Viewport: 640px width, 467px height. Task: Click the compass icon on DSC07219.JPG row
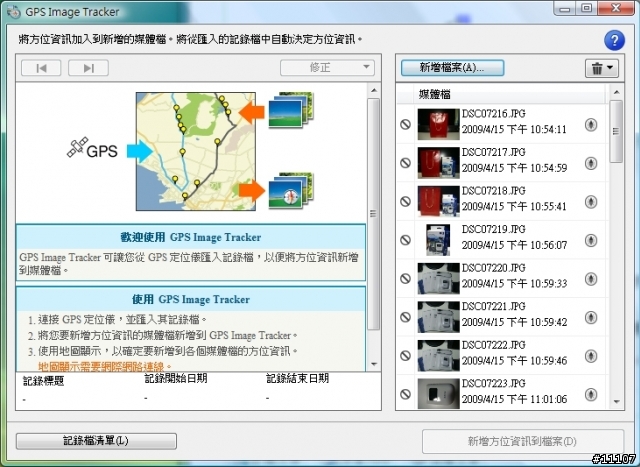591,240
